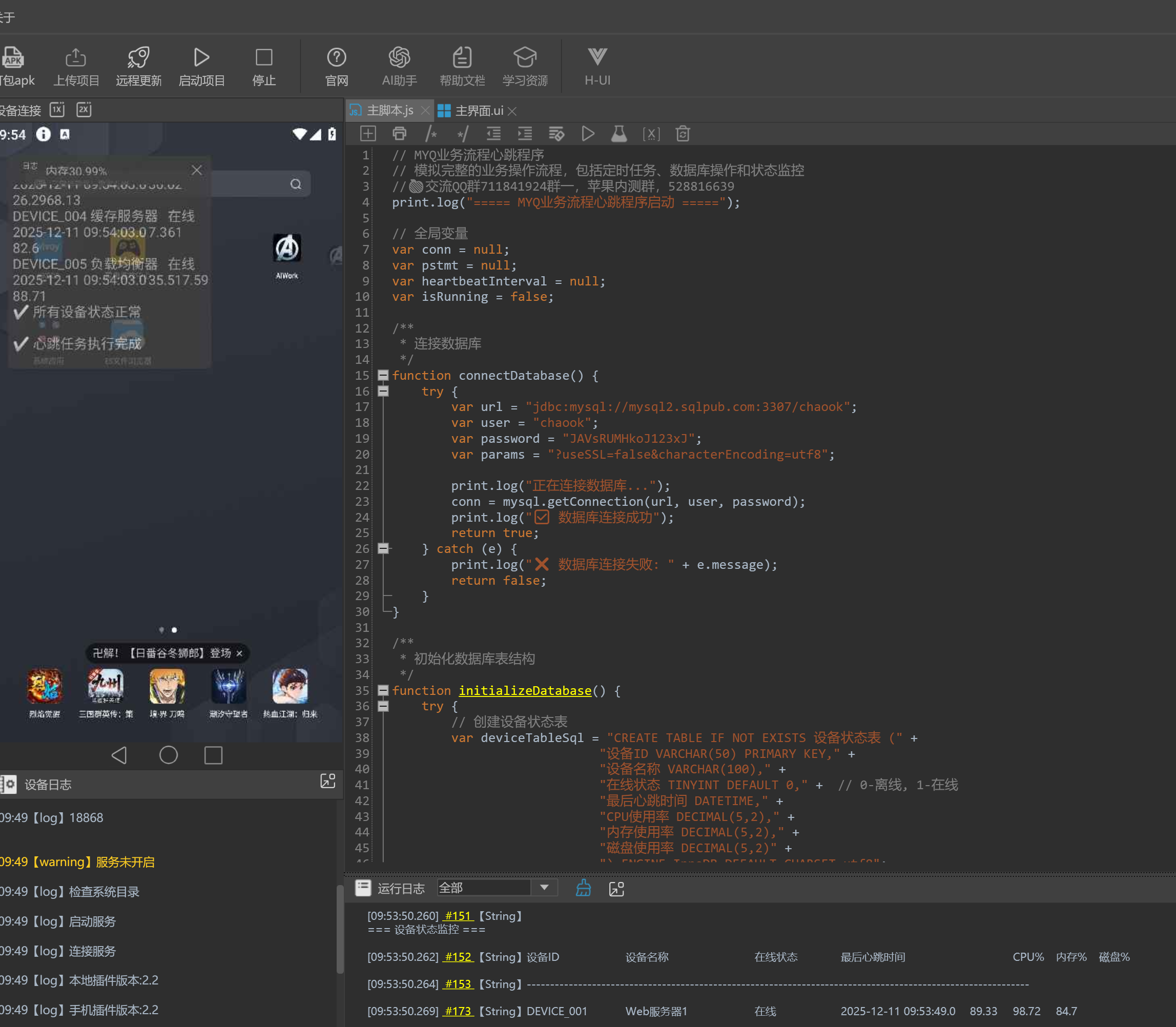Toggle the 1X device scale button
This screenshot has height=1027, width=1176.
(x=57, y=110)
